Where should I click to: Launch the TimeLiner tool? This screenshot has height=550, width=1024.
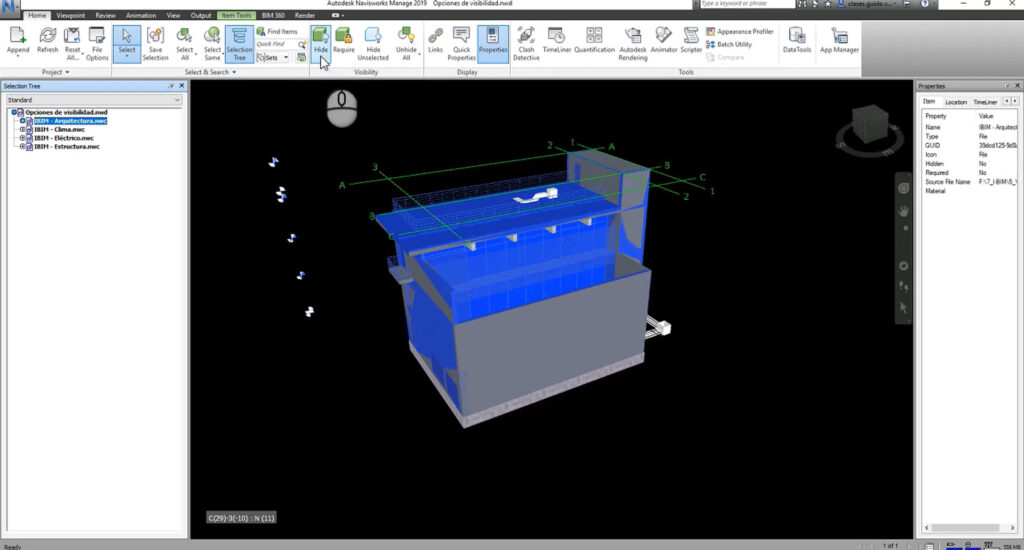[556, 41]
